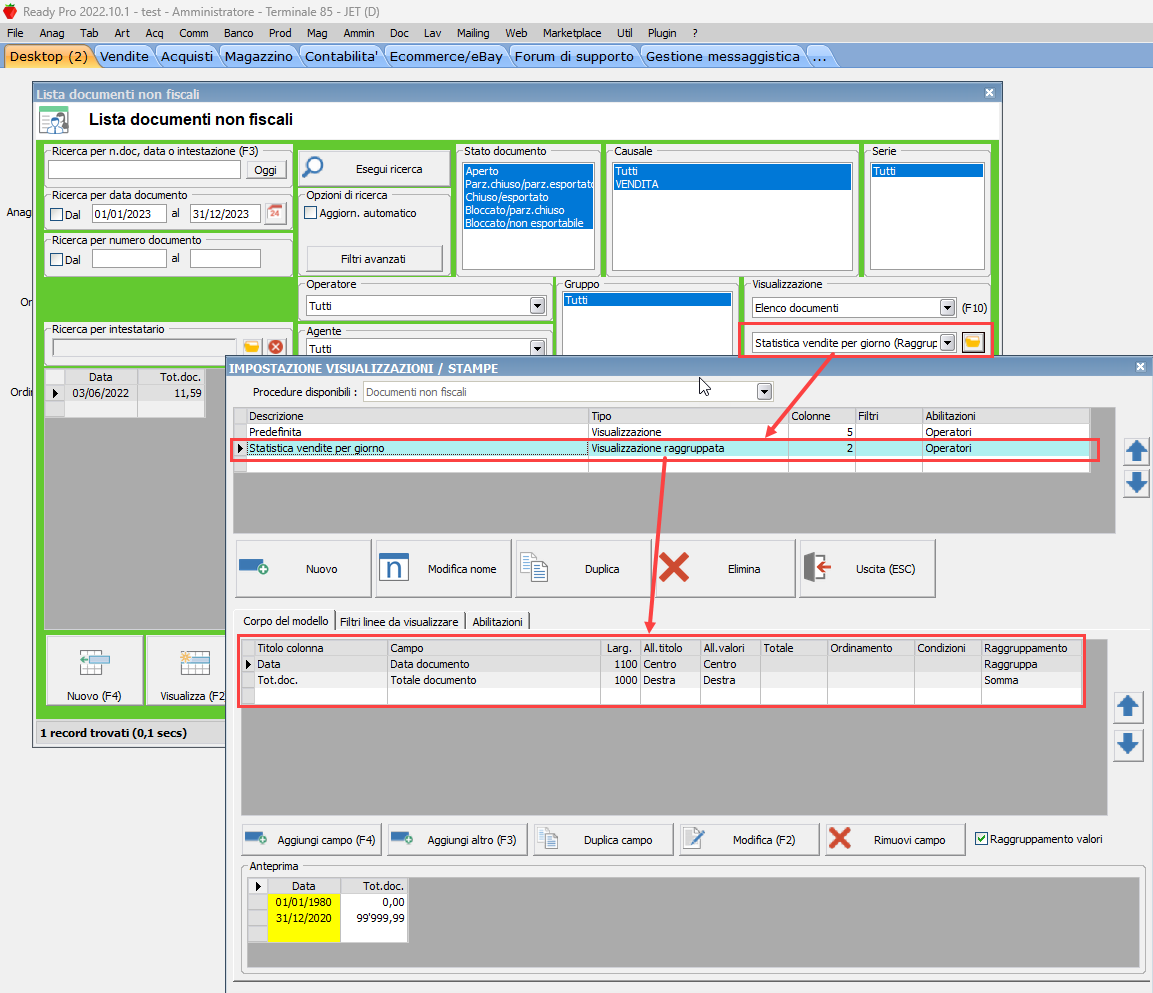Screen dimensions: 1153x993
Task: Select Chiuso/esportato in Stato documento list
Action: pyautogui.click(x=528, y=197)
